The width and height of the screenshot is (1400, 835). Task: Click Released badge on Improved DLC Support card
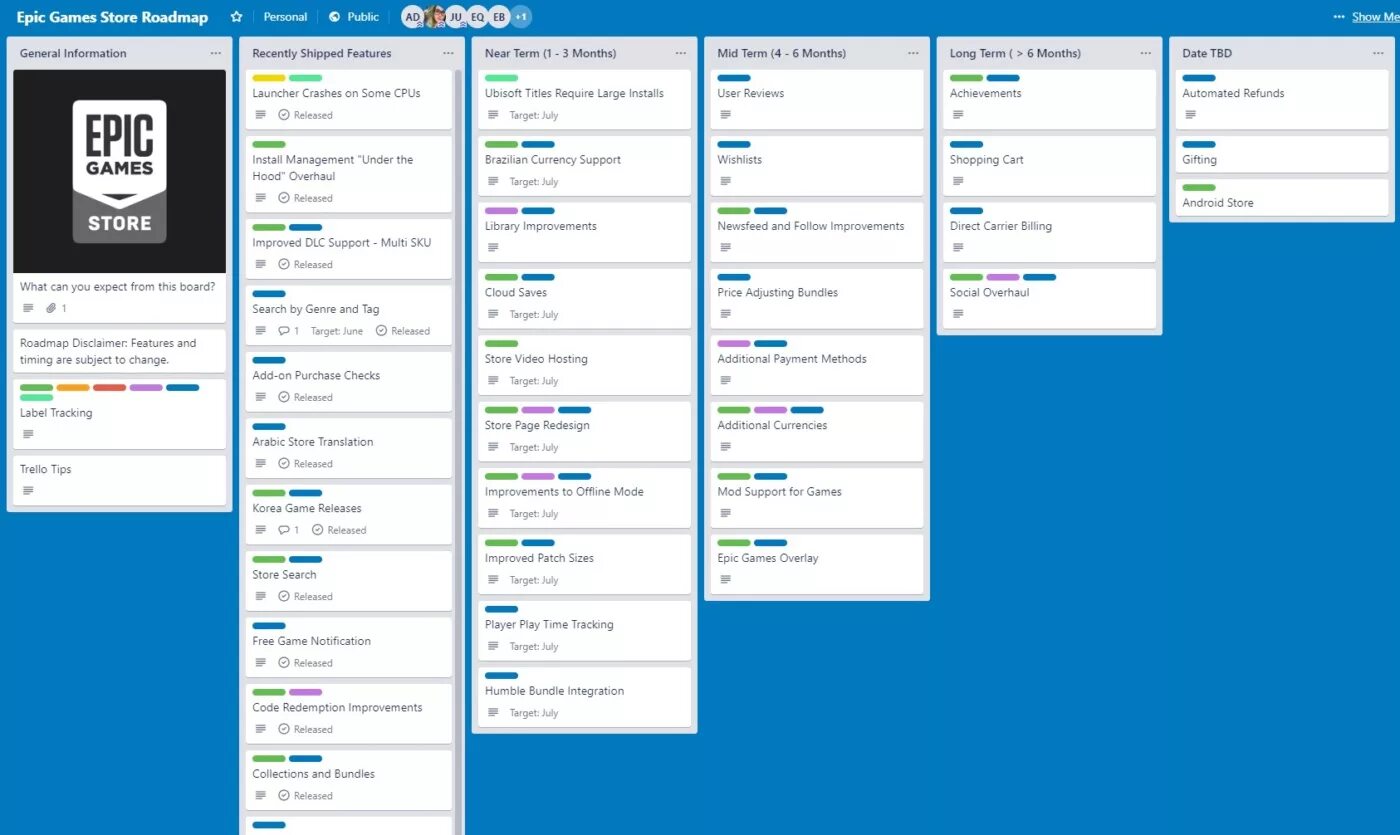click(x=305, y=264)
